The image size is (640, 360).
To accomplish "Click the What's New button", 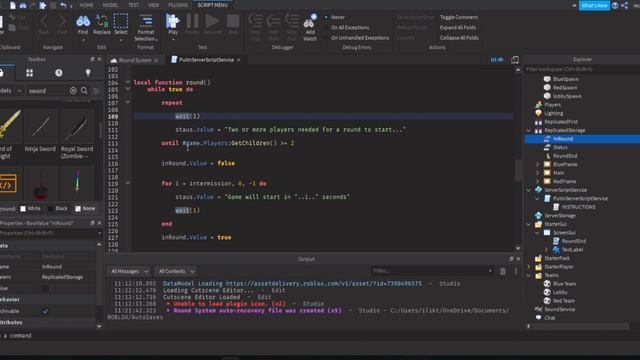I will click(x=594, y=5).
